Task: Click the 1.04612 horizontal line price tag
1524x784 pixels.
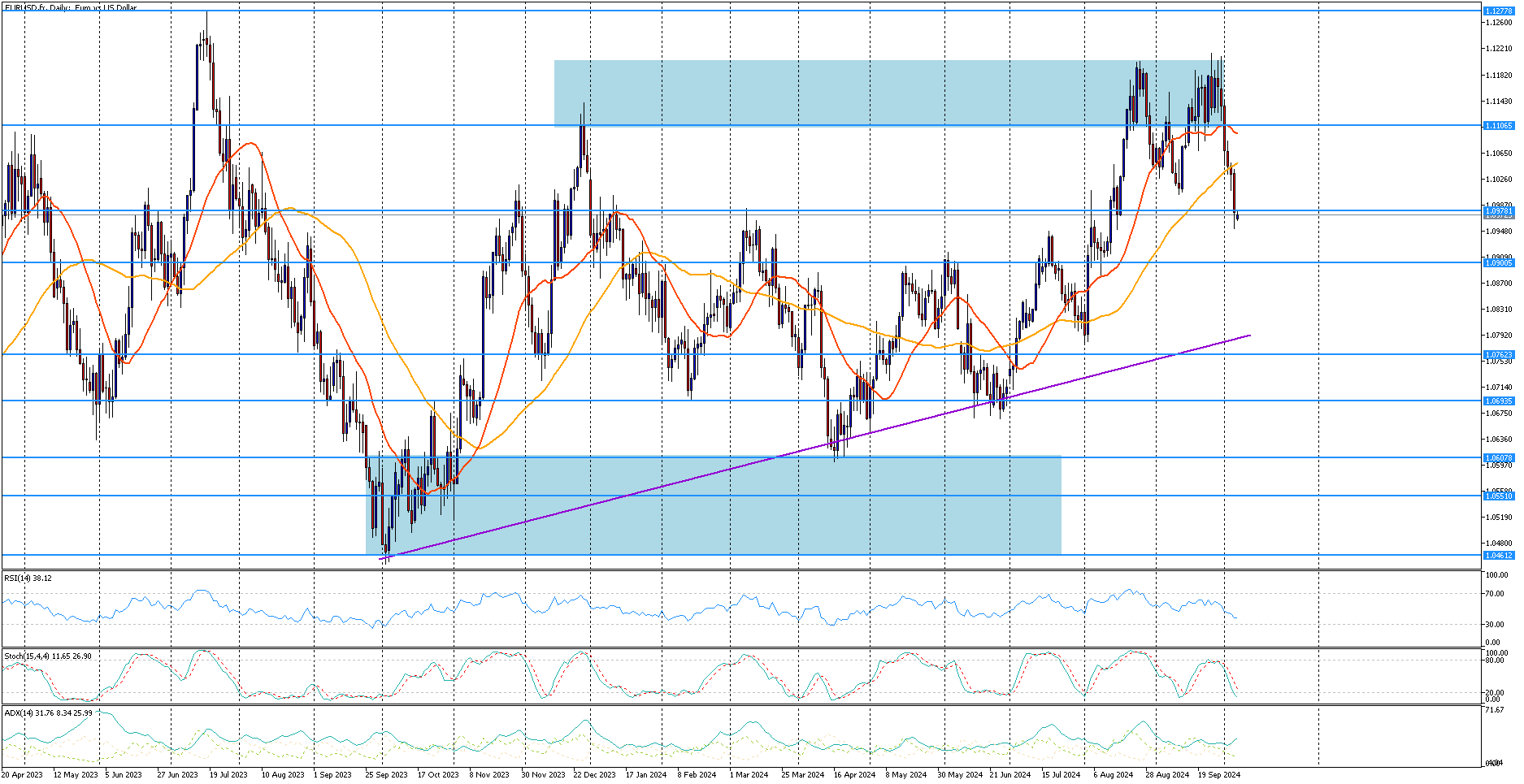Action: (x=1499, y=555)
